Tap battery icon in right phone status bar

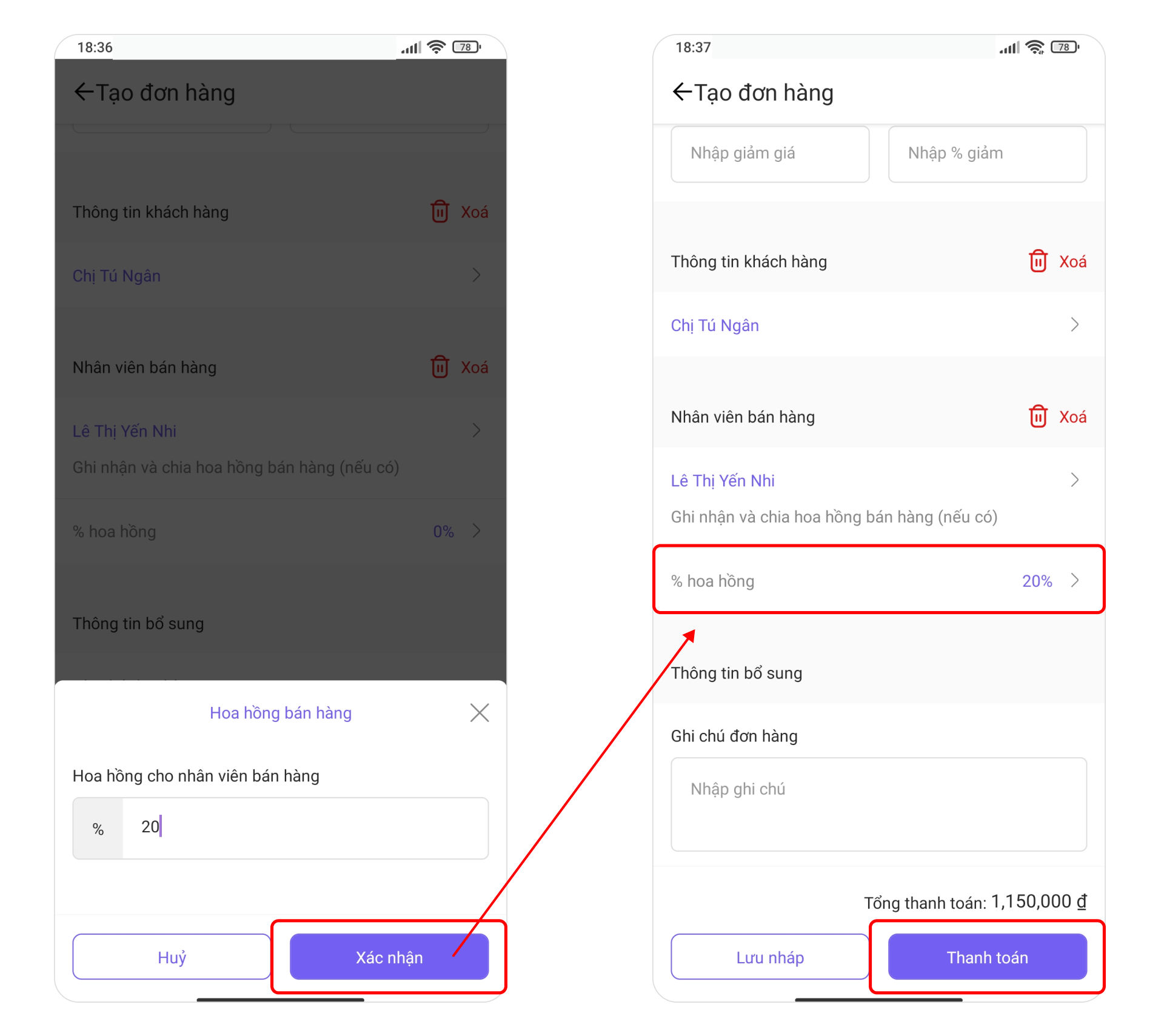coord(1065,47)
